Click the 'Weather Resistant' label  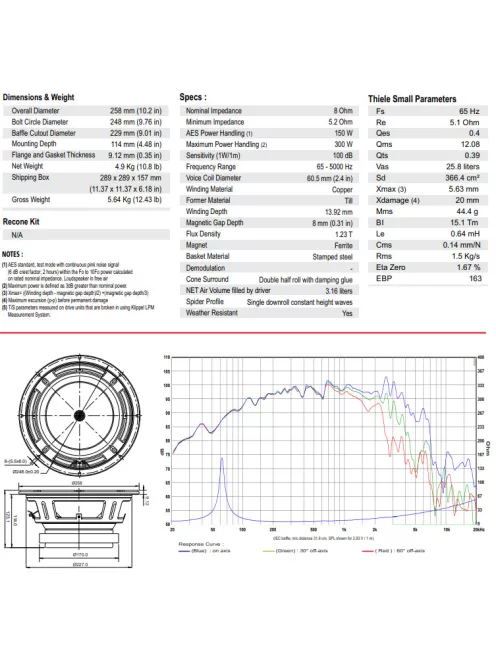click(211, 313)
